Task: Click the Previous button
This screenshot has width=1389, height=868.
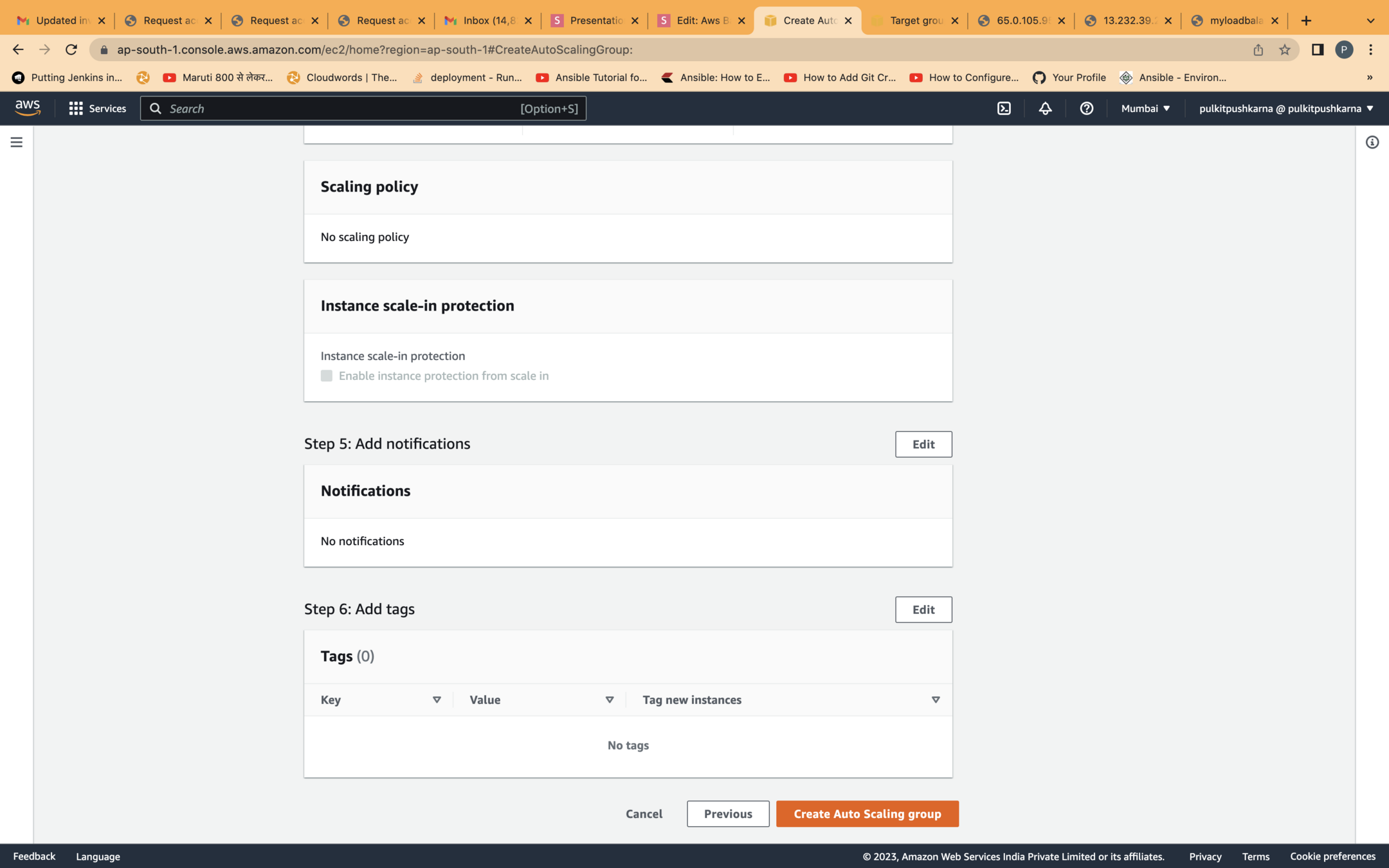Action: coord(727,813)
